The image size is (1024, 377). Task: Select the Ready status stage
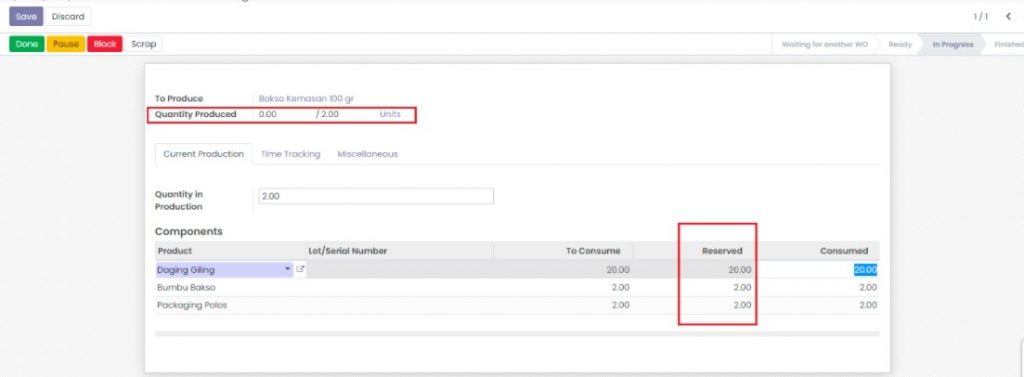(900, 44)
